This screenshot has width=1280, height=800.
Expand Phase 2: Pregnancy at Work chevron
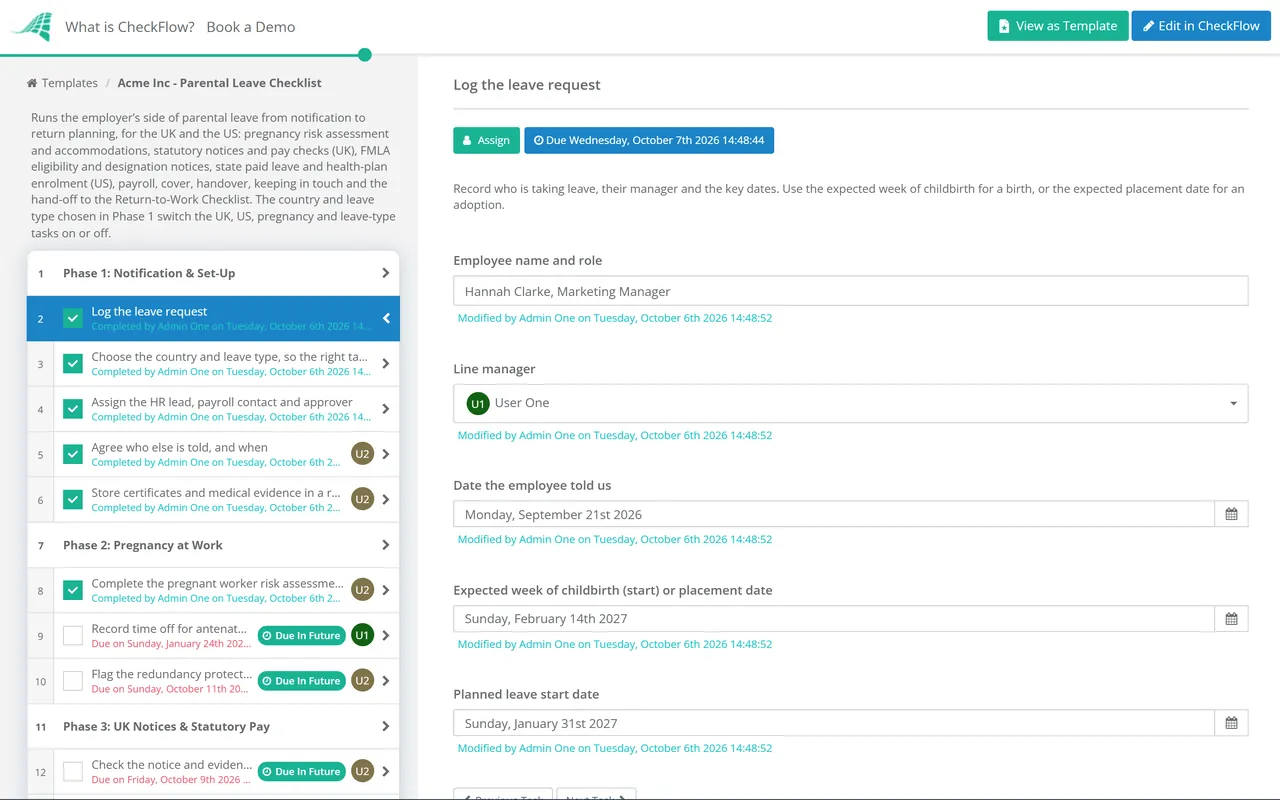coord(386,545)
